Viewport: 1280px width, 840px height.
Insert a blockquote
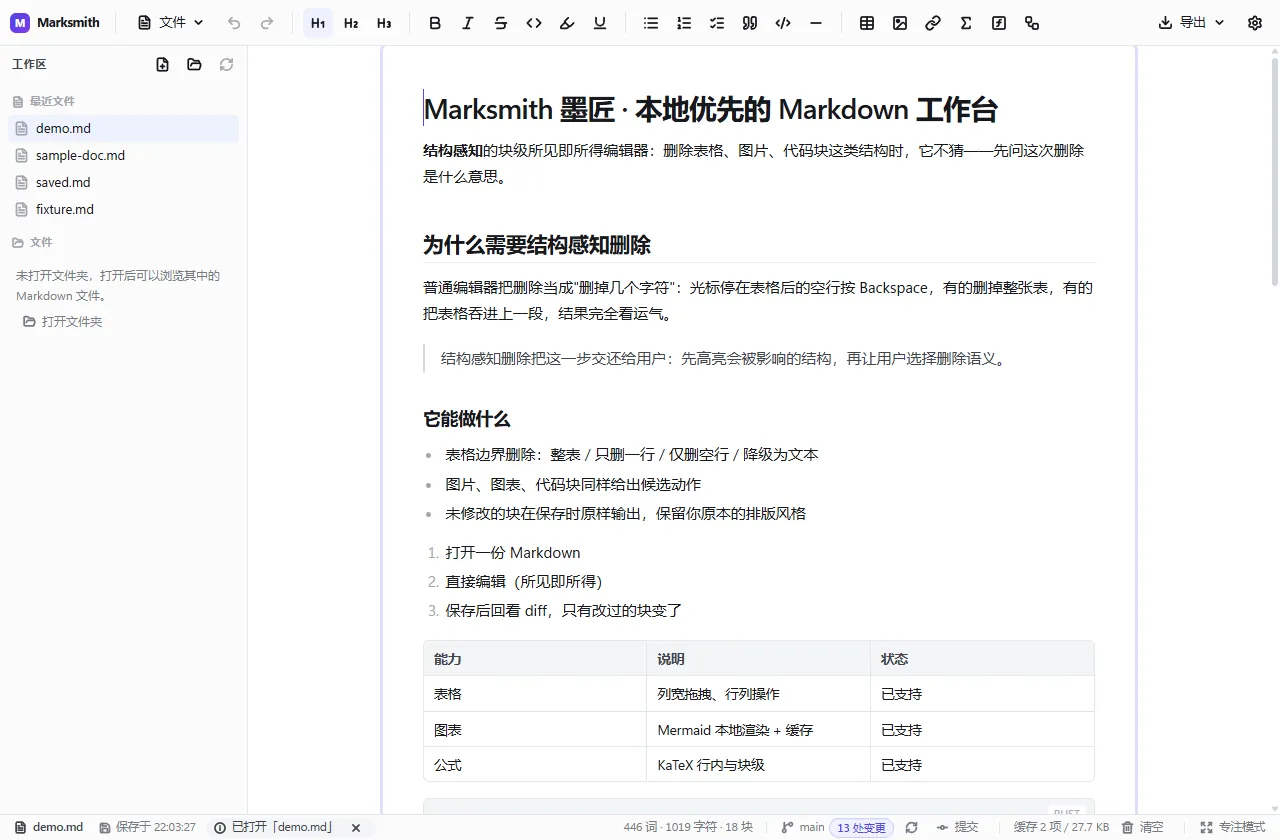point(750,23)
